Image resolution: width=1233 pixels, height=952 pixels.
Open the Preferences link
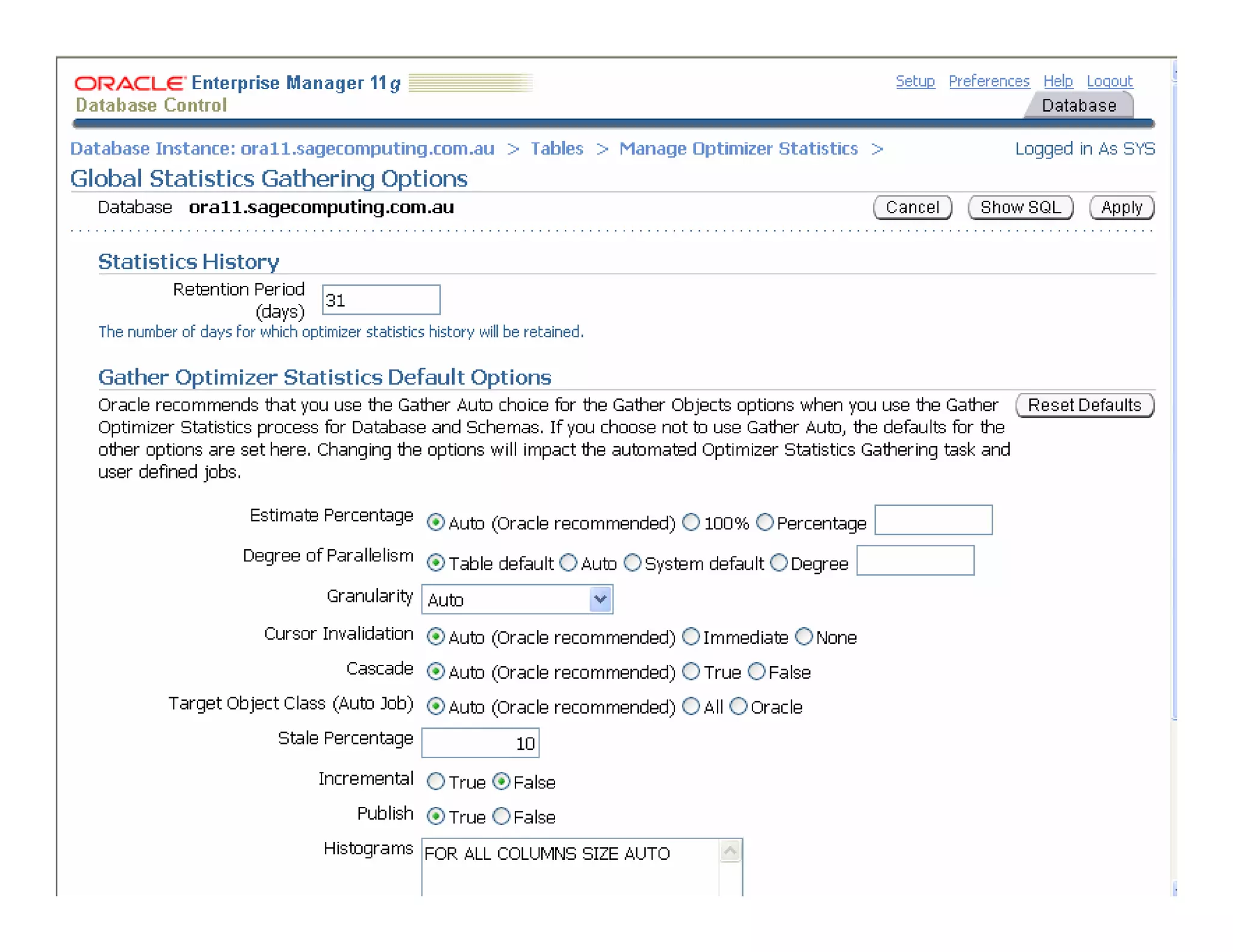click(989, 81)
